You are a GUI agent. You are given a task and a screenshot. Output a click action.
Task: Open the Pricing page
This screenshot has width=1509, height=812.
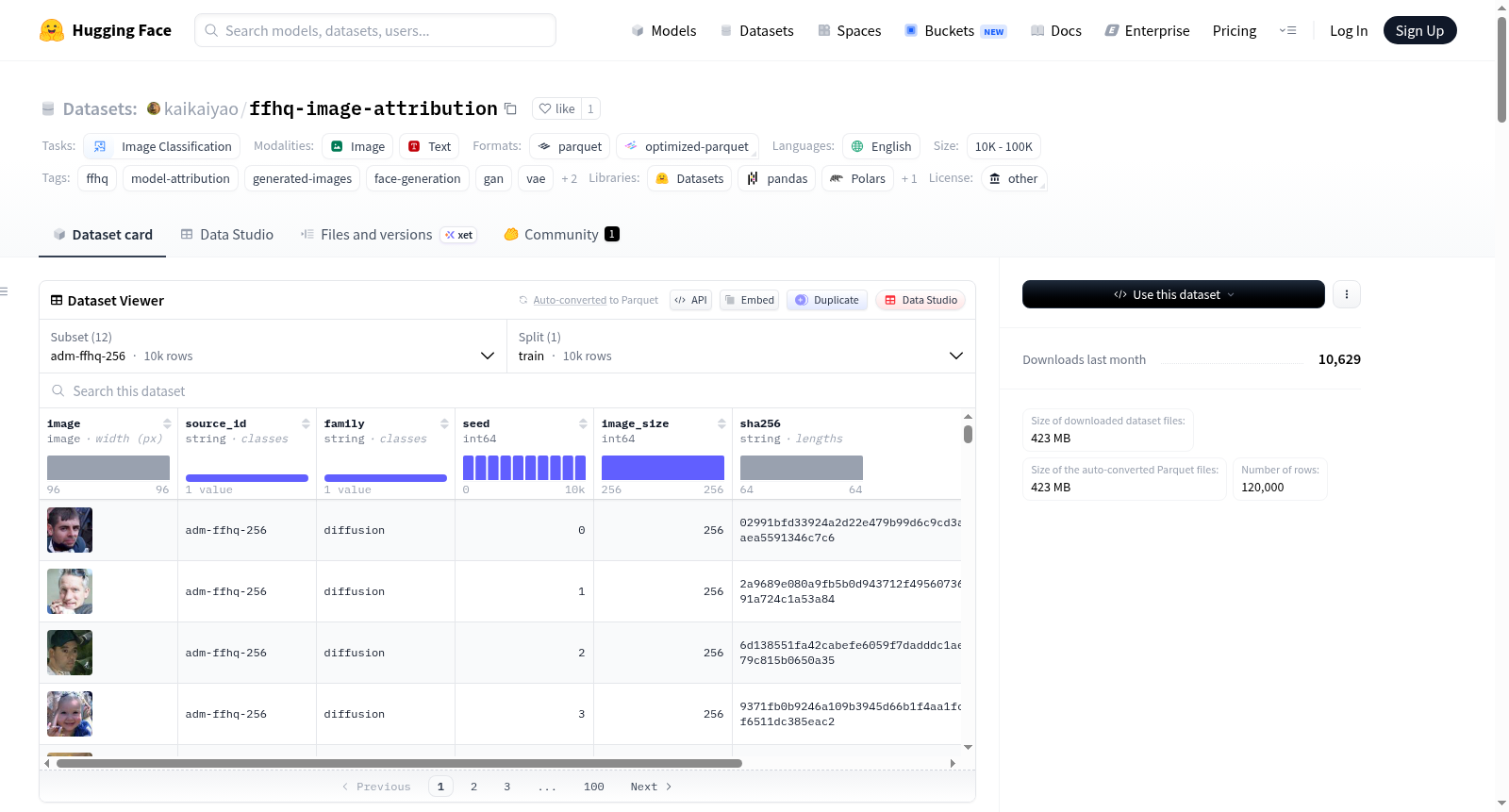point(1235,30)
